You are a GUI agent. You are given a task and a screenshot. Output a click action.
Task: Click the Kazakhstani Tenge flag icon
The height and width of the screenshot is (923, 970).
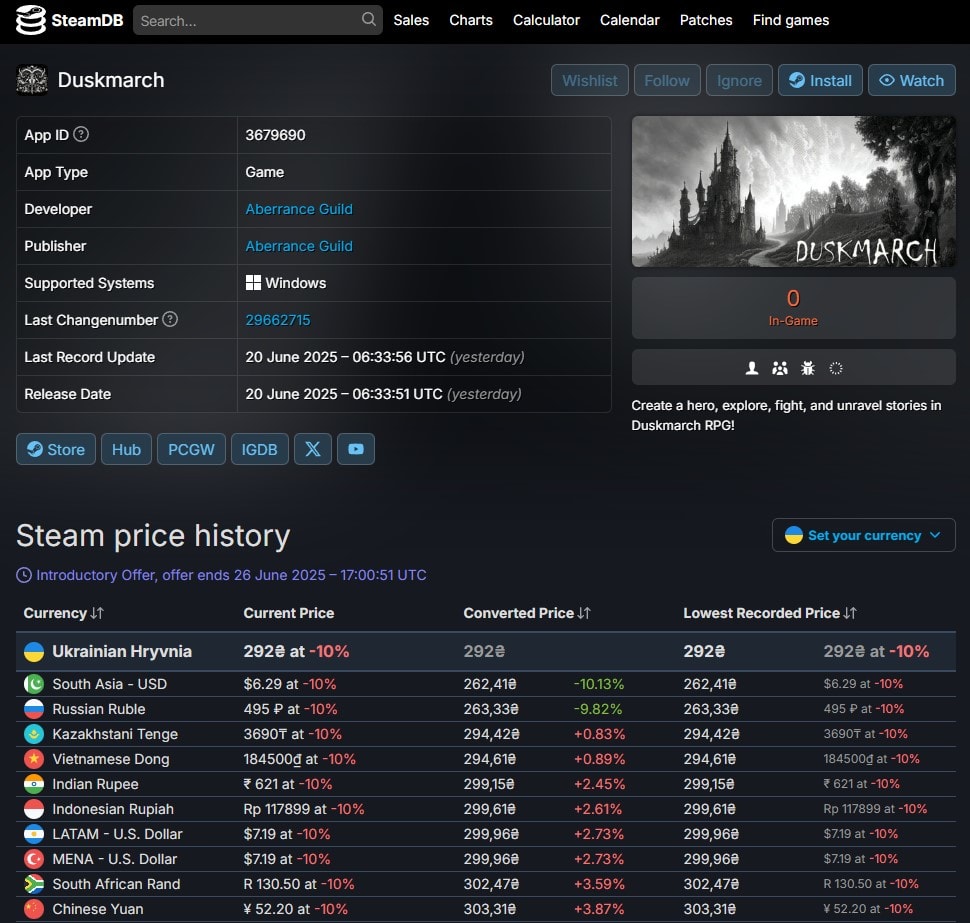point(34,734)
